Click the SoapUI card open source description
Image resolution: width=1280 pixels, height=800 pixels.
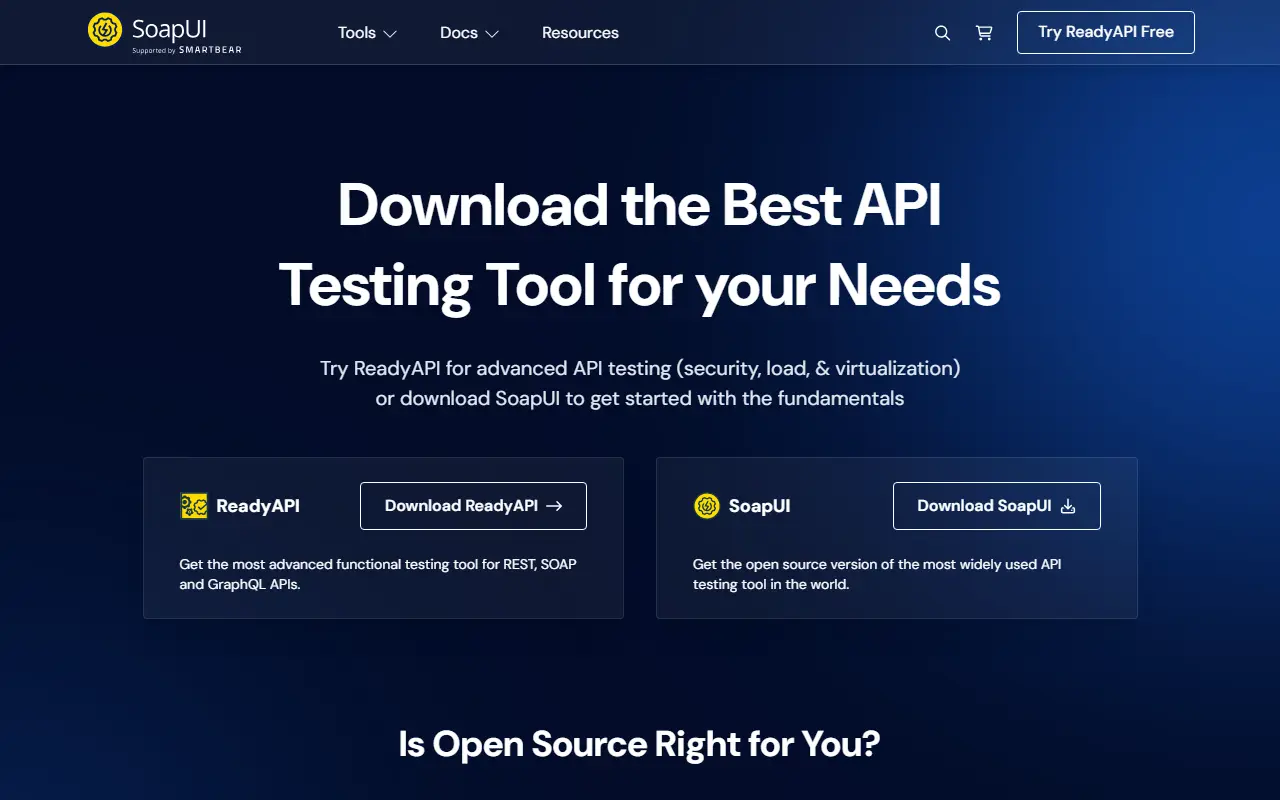pos(877,574)
